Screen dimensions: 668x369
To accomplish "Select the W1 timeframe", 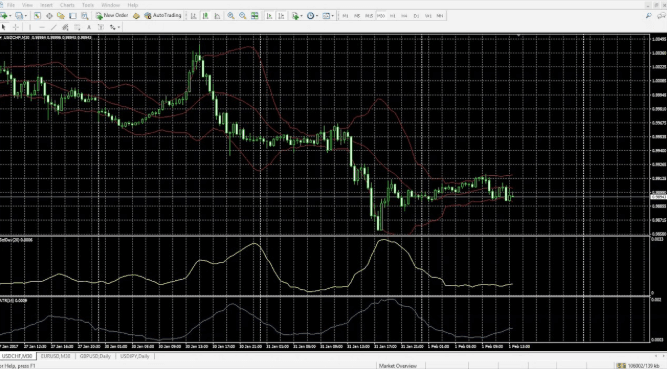I will coord(428,16).
